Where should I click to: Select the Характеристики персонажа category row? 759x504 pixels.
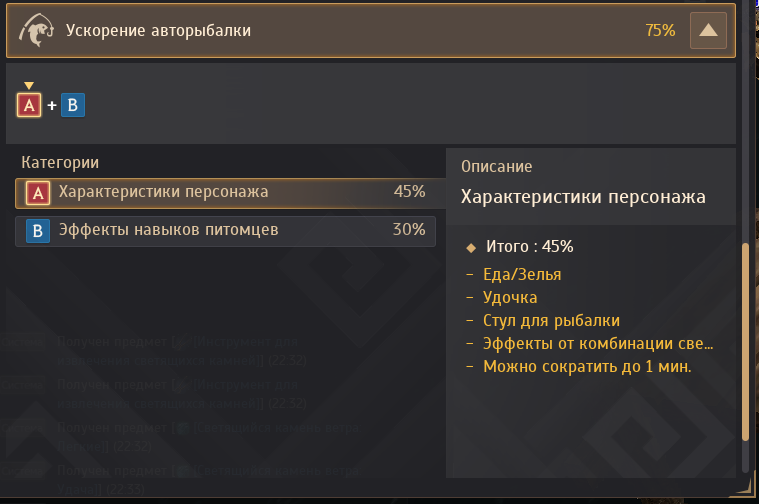[x=225, y=192]
